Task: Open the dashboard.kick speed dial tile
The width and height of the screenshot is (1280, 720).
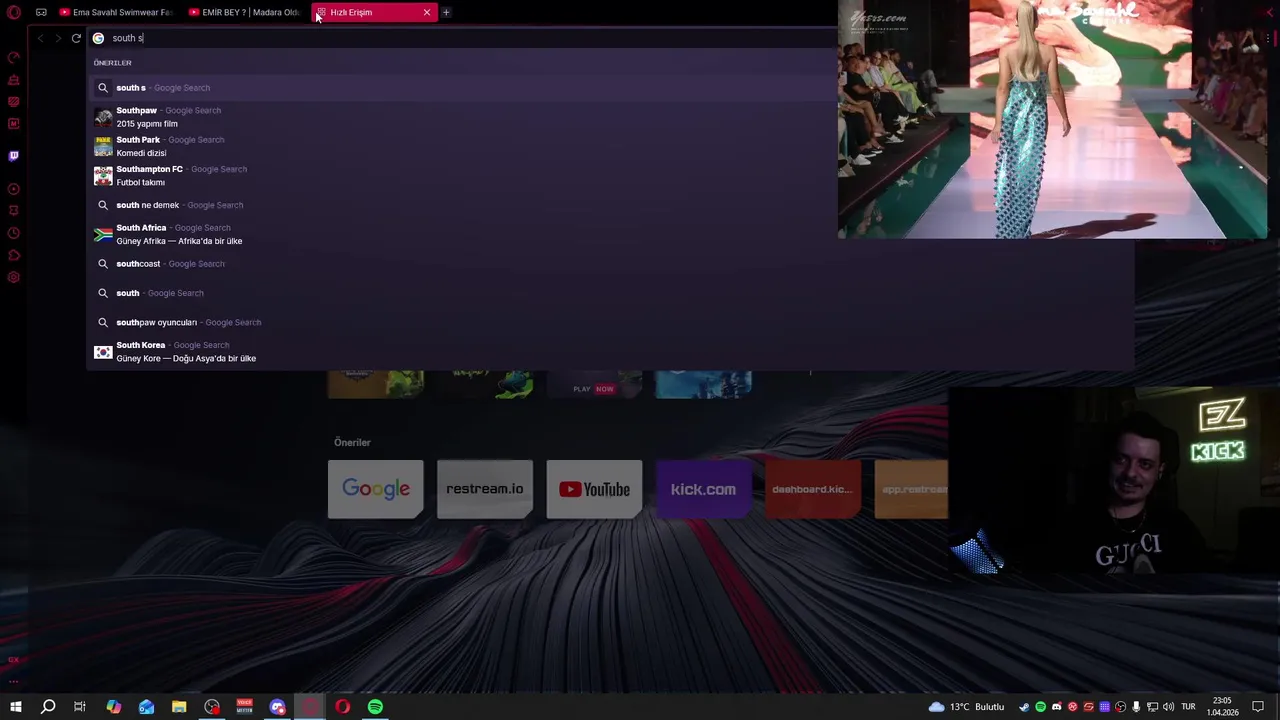Action: click(812, 489)
